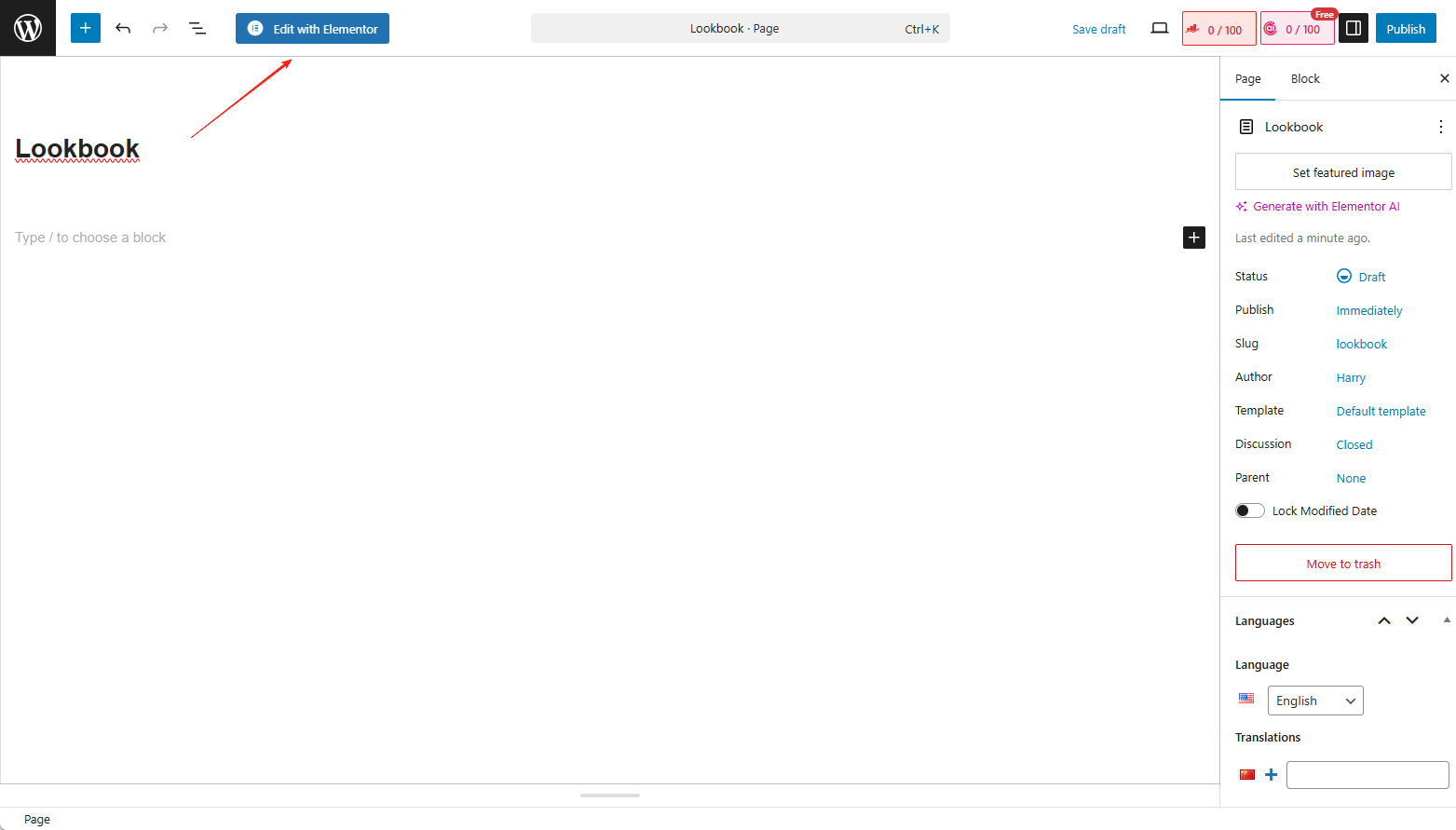Click the WordPress logo to view pages
Screen dimensions: 1456x830
(28, 28)
